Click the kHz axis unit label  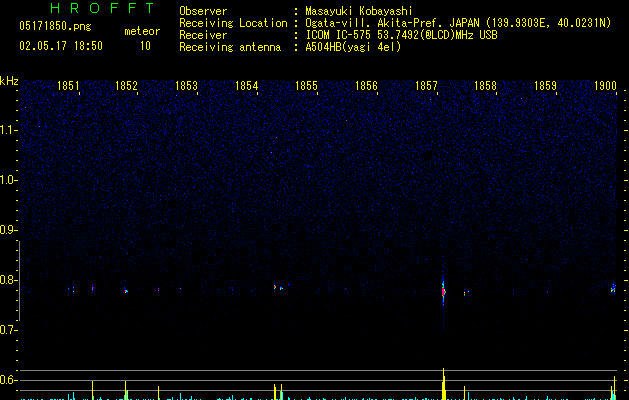click(9, 81)
